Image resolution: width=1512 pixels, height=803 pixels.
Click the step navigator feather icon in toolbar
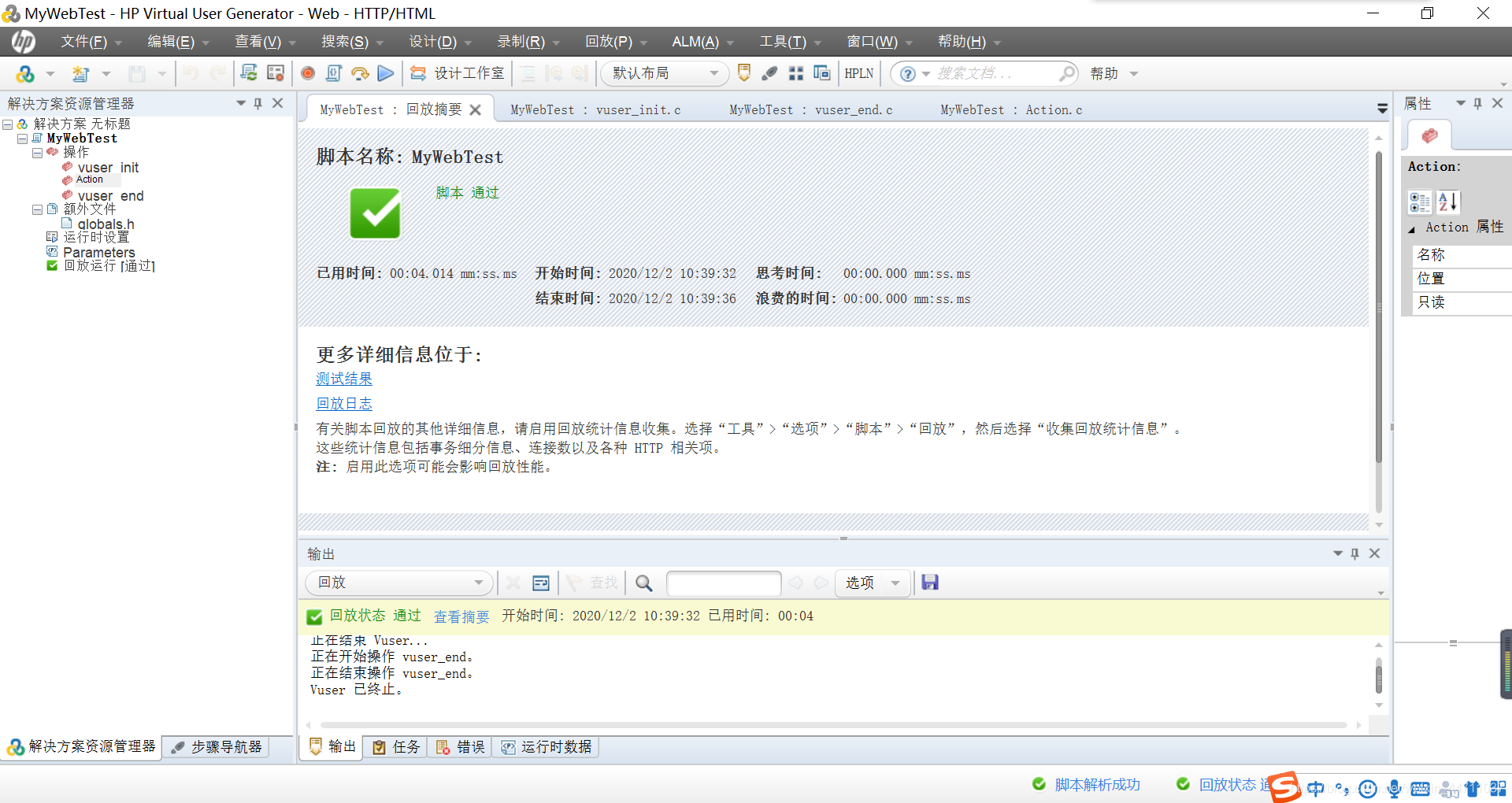point(770,73)
